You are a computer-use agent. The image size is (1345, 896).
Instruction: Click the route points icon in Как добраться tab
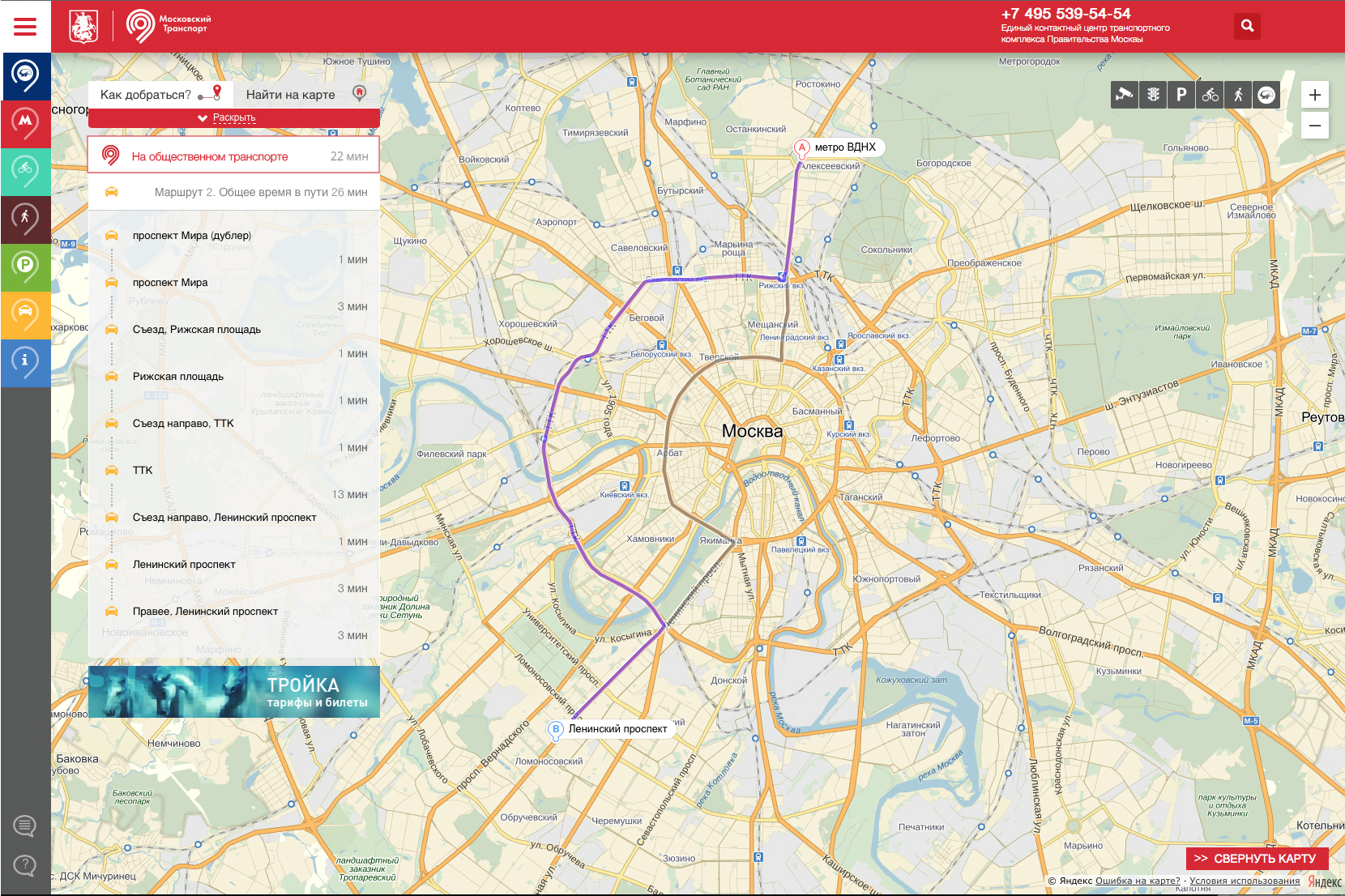pyautogui.click(x=211, y=93)
